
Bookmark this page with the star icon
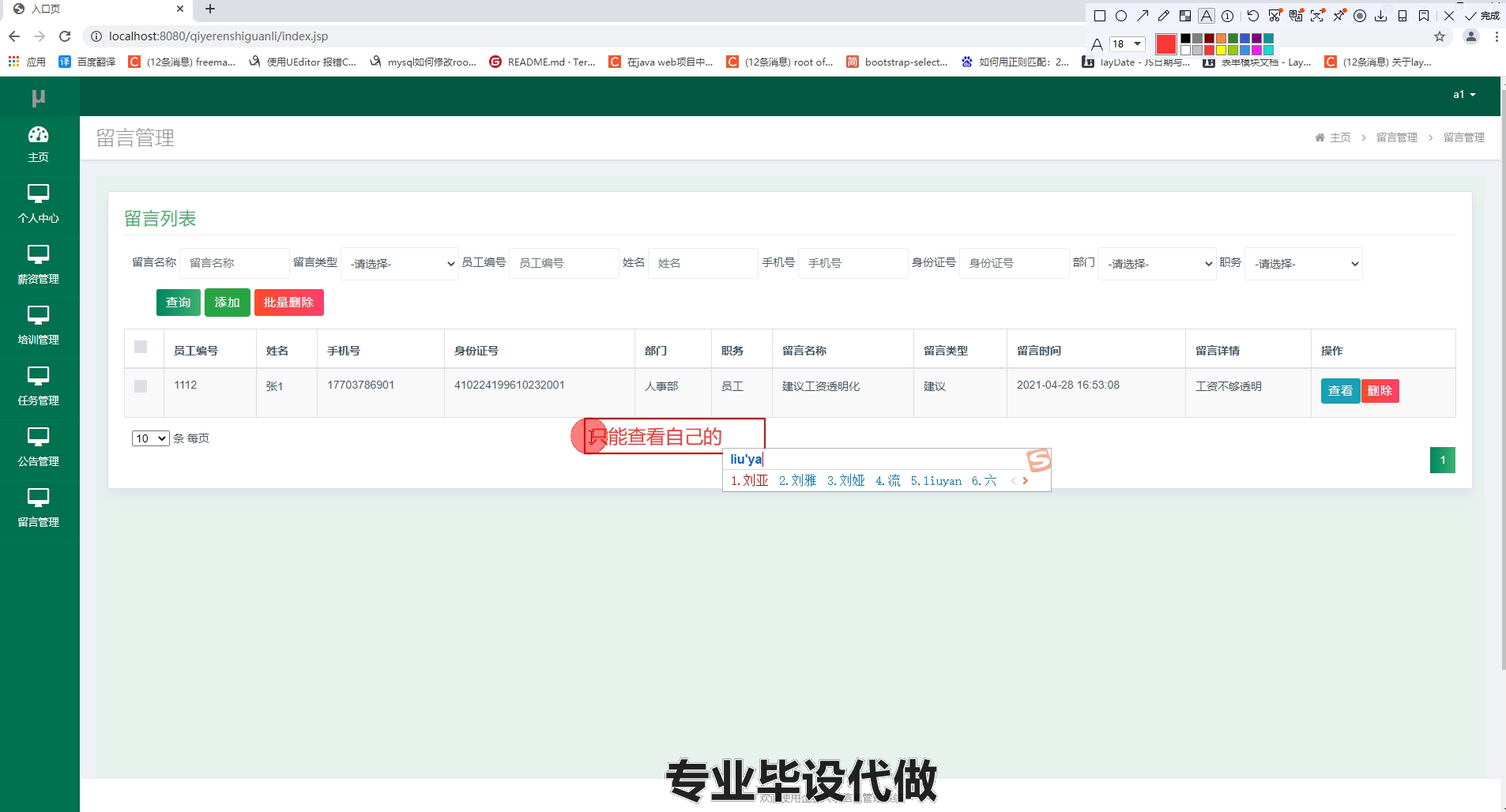1440,36
